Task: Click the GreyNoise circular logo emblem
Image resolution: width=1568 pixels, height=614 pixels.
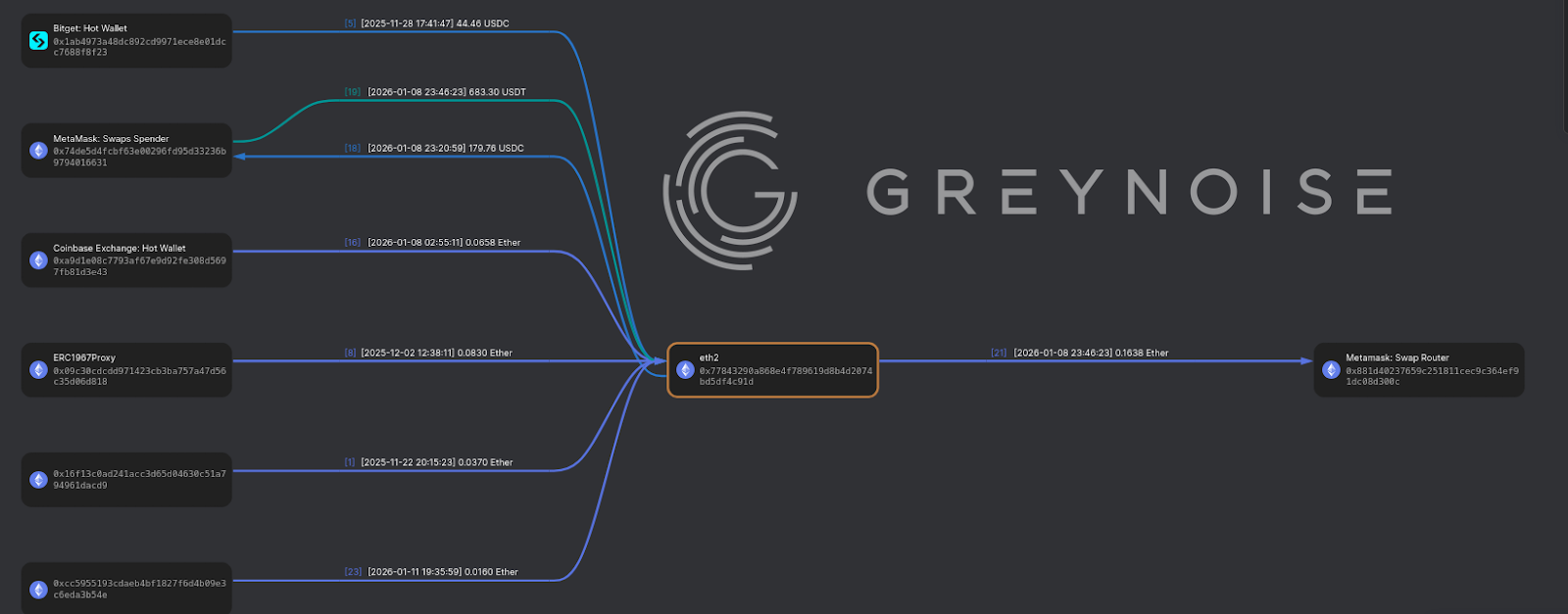Action: (730, 191)
